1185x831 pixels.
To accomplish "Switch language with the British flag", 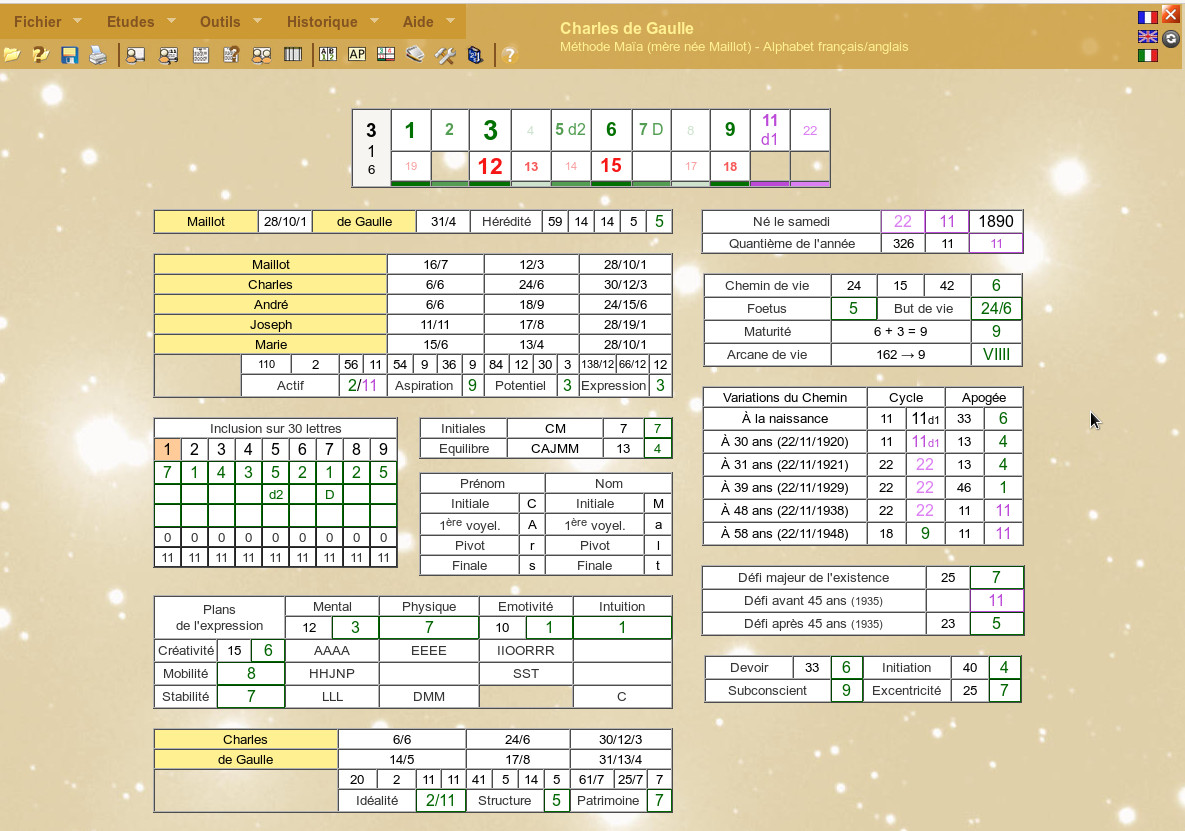I will click(1148, 36).
